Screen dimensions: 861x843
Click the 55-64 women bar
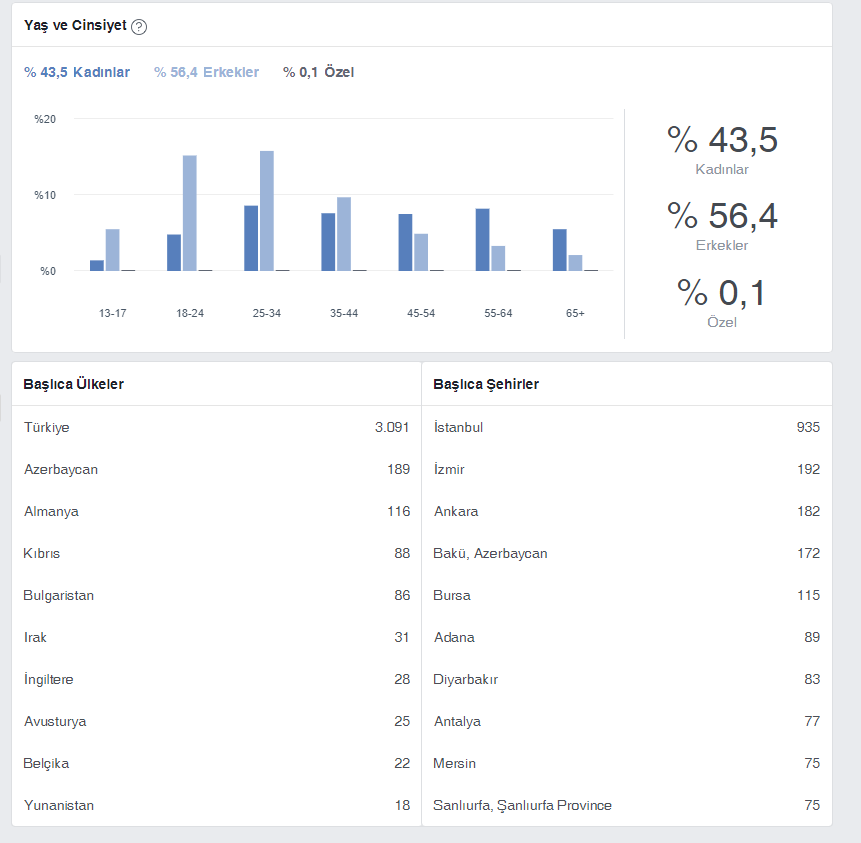coord(482,240)
